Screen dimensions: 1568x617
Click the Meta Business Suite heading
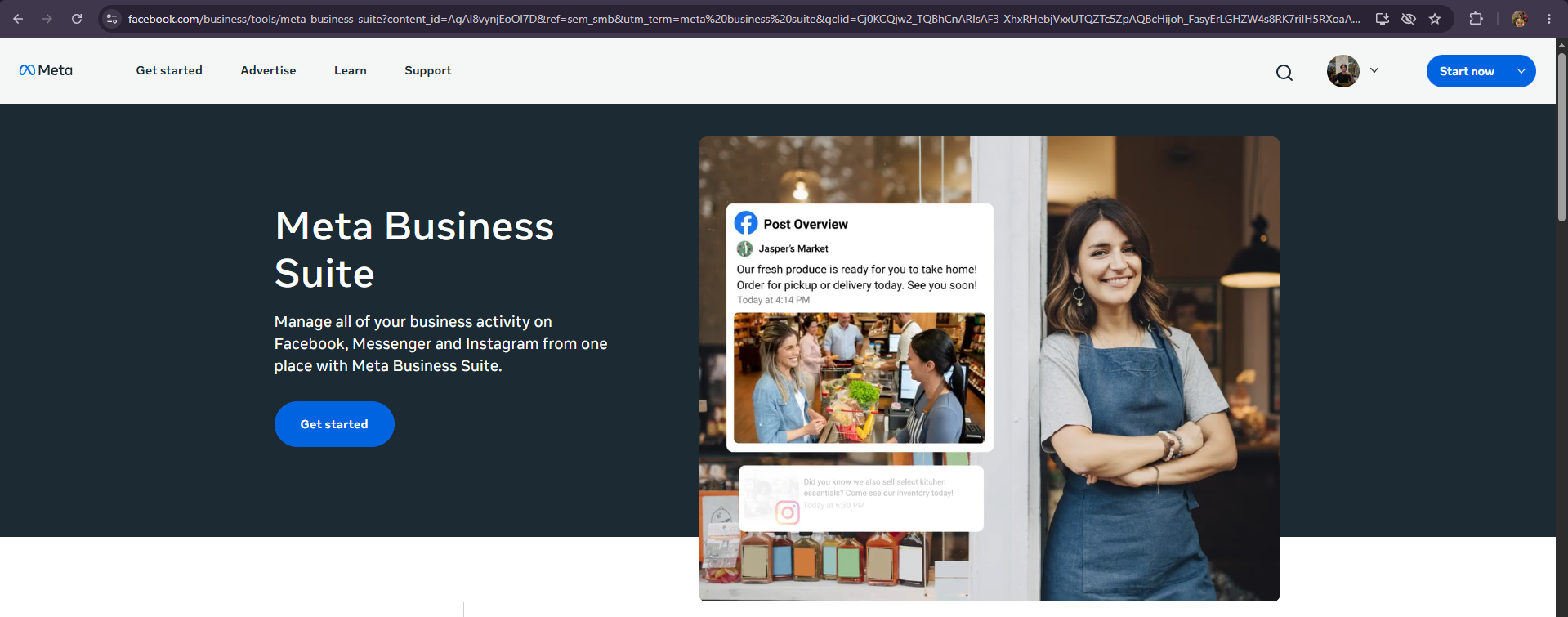(x=414, y=249)
